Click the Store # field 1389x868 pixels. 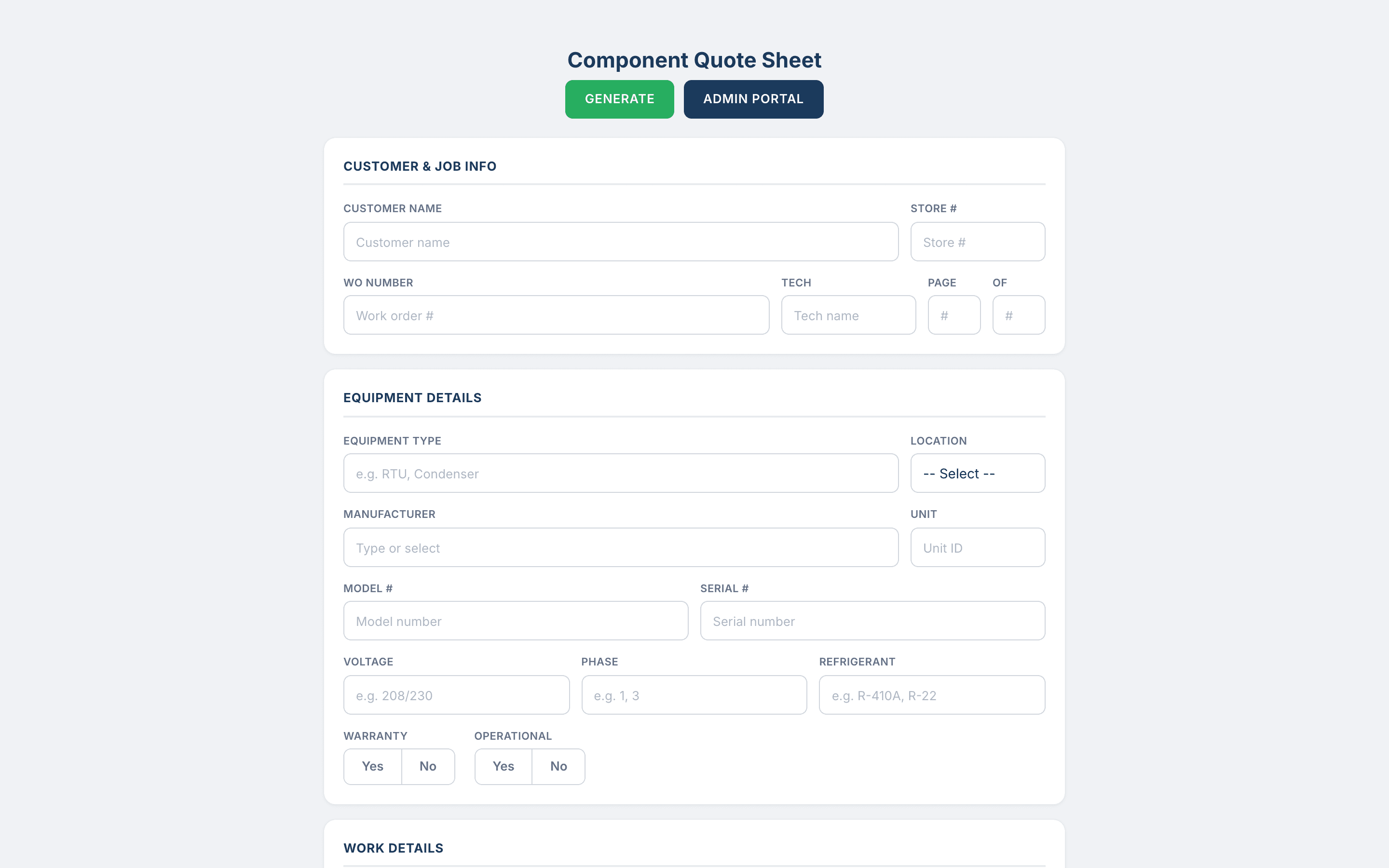coord(978,241)
